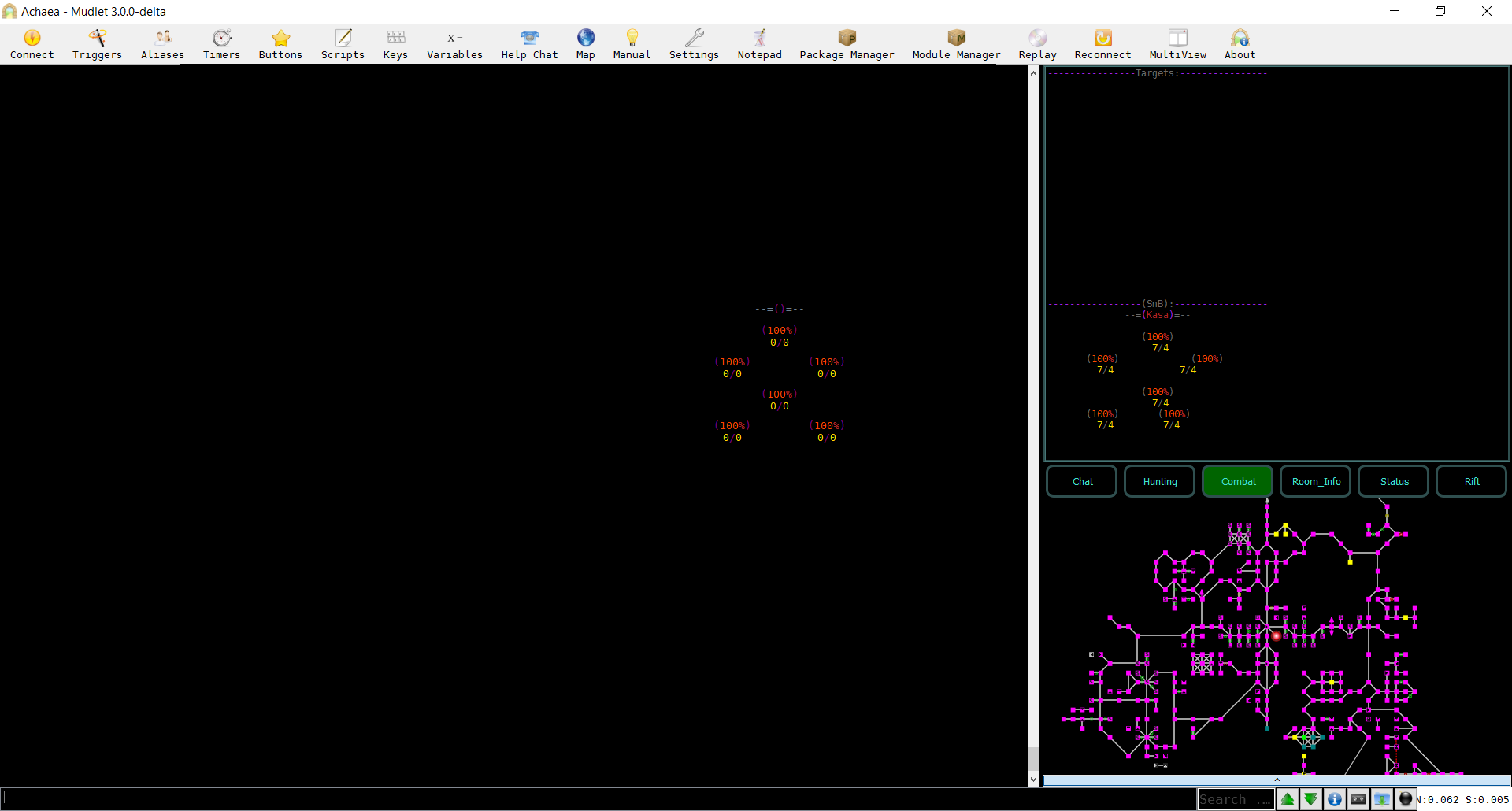Viewport: 1512px width, 811px height.
Task: Click the blue info icon in status bar
Action: pyautogui.click(x=1335, y=799)
